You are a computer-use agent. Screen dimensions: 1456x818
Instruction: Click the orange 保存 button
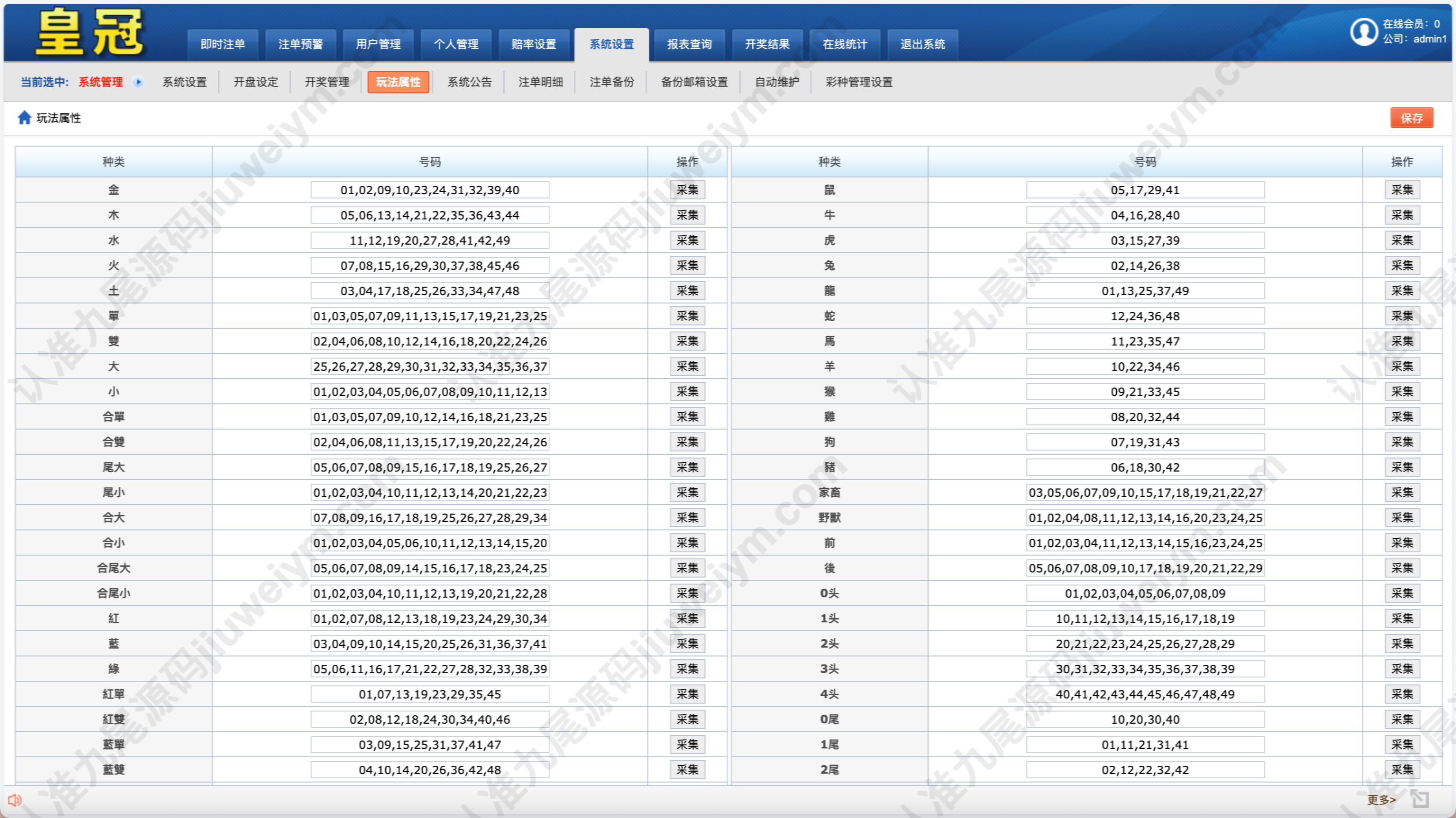pyautogui.click(x=1411, y=118)
